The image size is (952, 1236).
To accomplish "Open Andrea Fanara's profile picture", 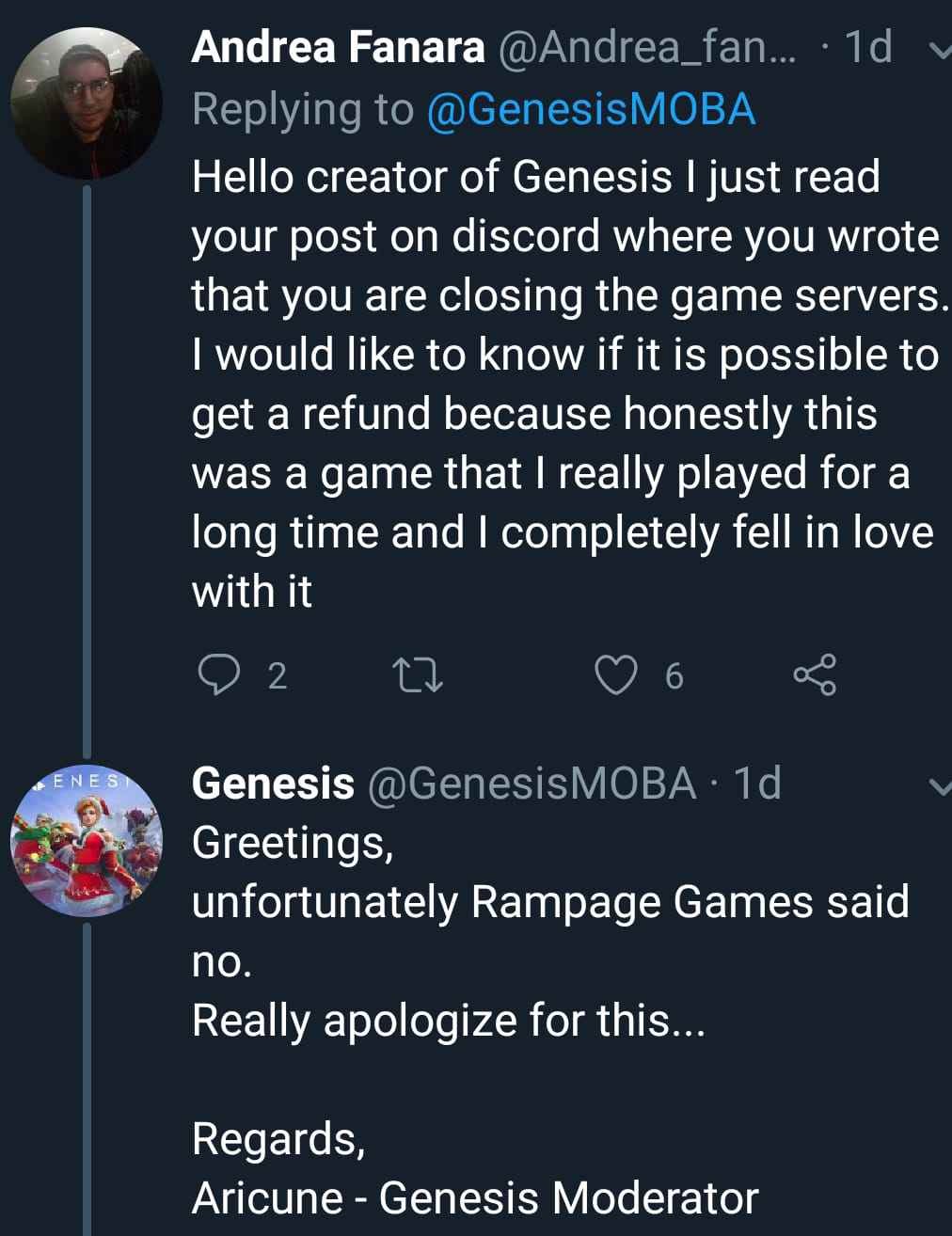I will pyautogui.click(x=86, y=103).
